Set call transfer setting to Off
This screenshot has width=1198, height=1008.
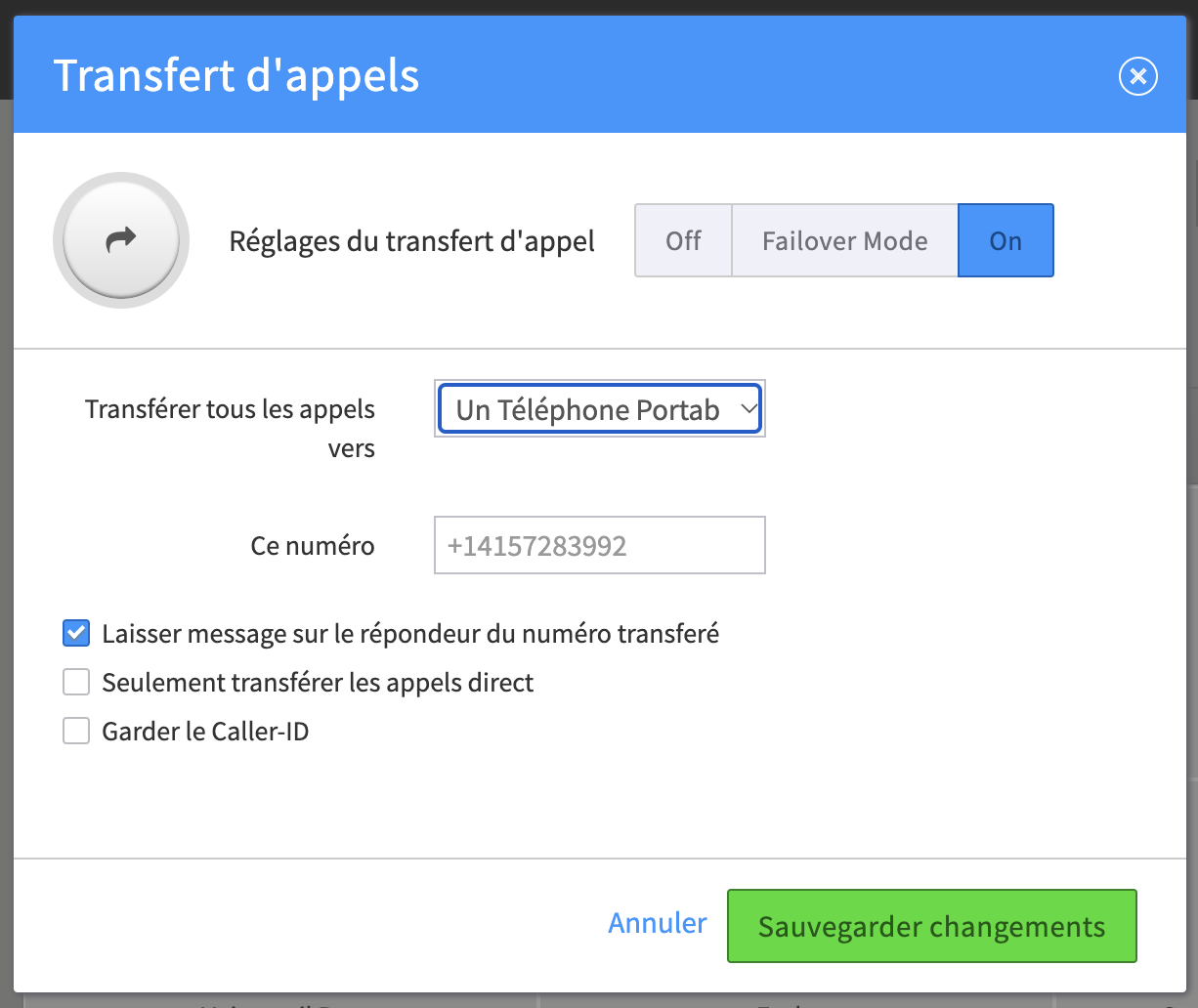[x=683, y=240]
